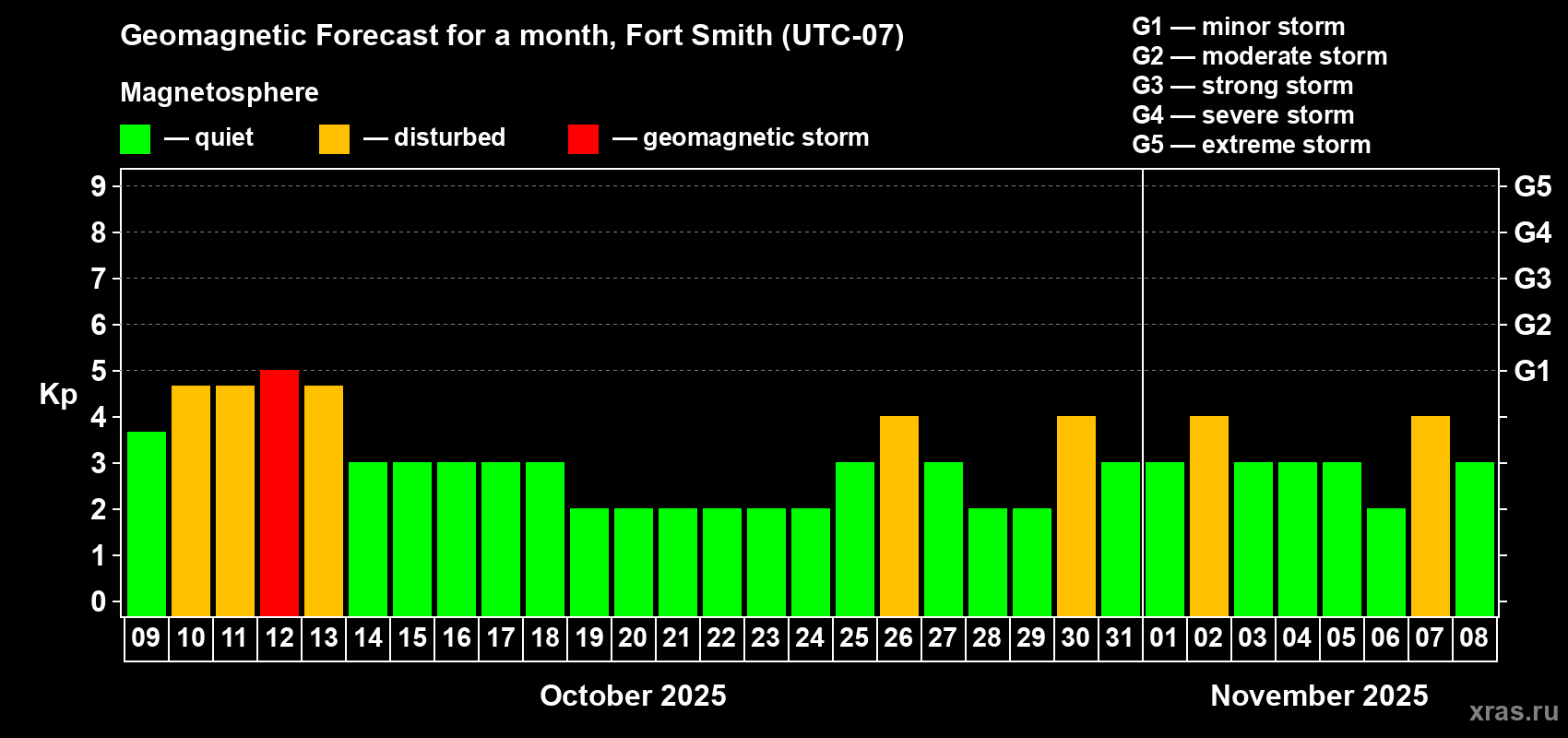Select the date label 31 on axis
This screenshot has height=738, width=1568.
click(x=1120, y=638)
